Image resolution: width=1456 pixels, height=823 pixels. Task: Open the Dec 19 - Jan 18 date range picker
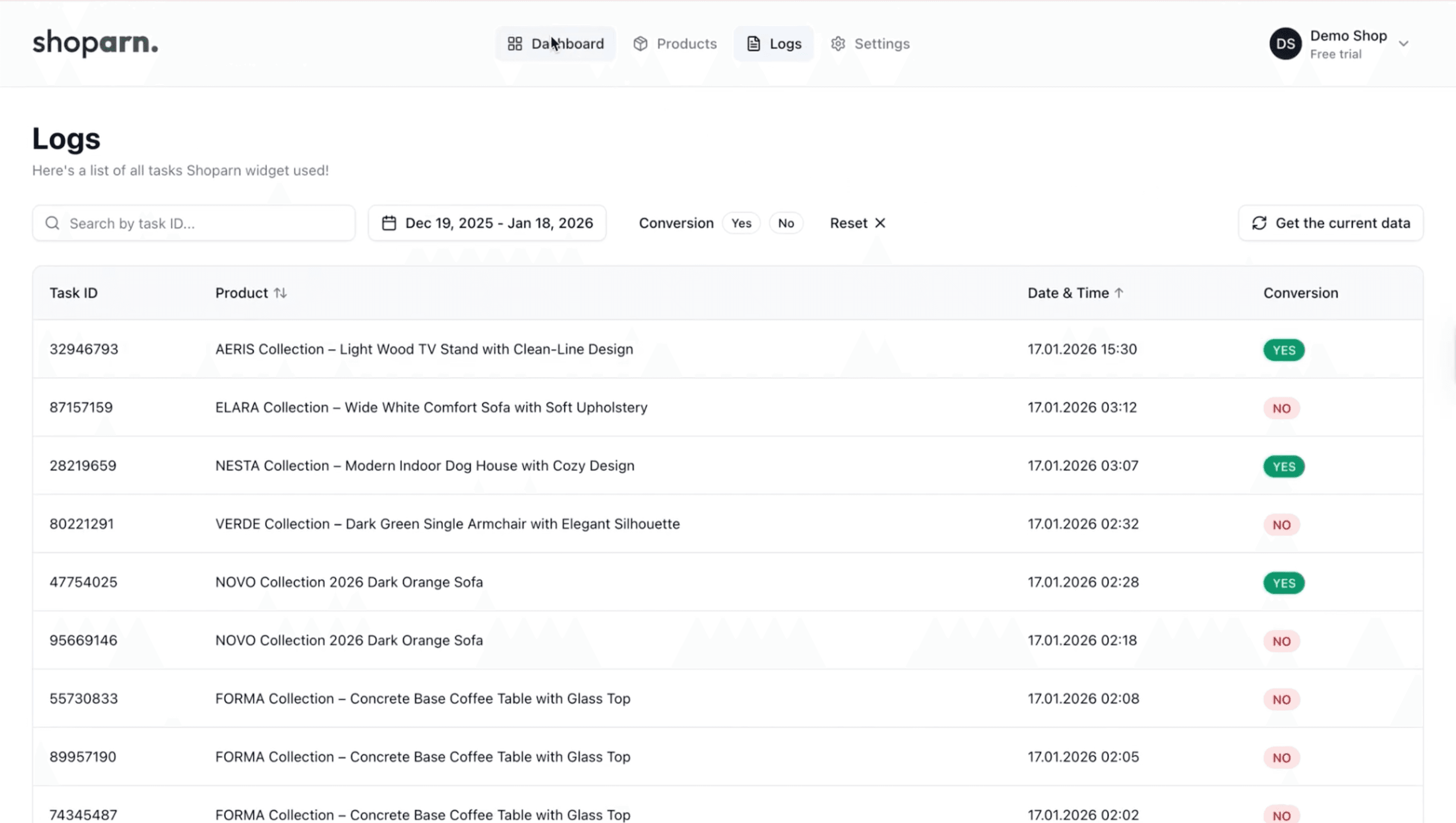(487, 223)
